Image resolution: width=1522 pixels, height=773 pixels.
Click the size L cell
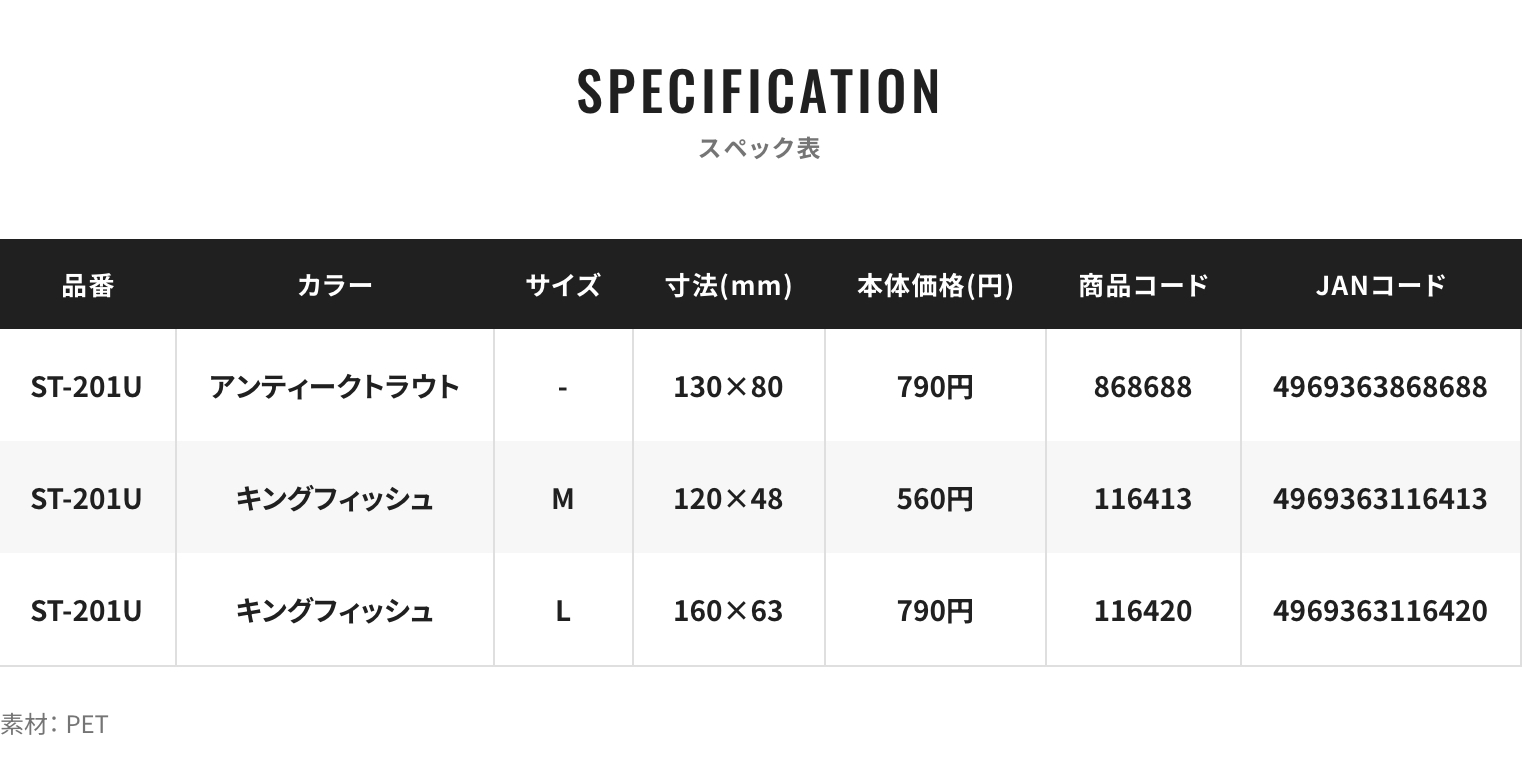(563, 610)
